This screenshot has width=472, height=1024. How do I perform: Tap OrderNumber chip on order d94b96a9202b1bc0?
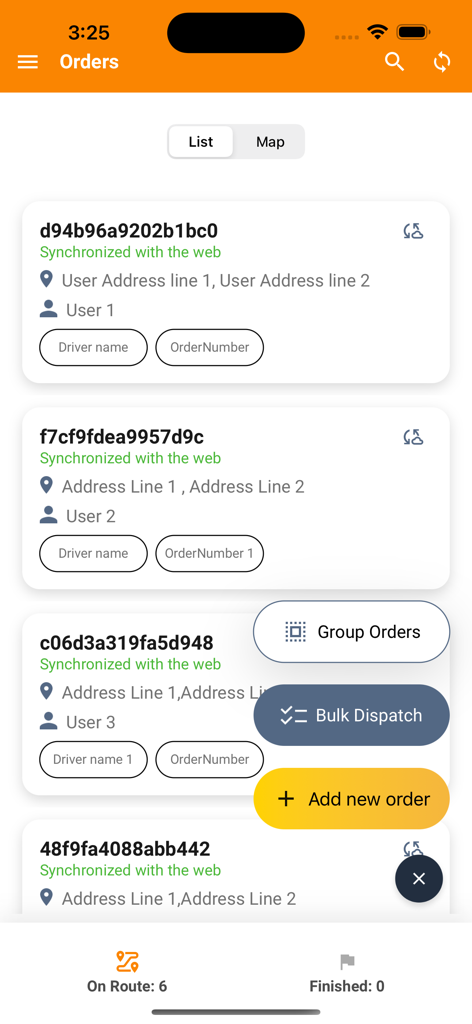click(x=210, y=347)
